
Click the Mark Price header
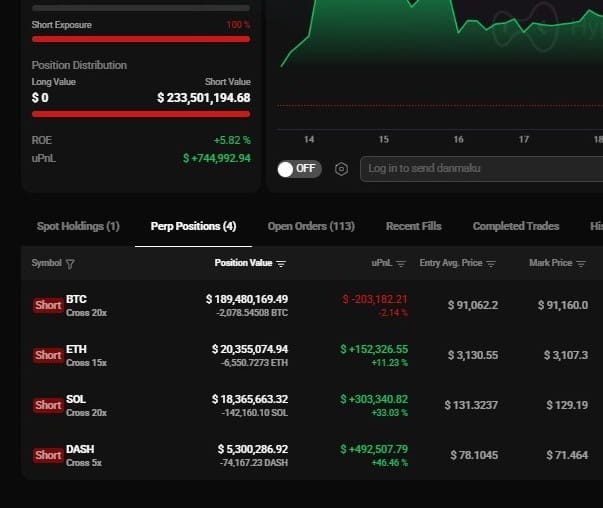[x=551, y=263]
